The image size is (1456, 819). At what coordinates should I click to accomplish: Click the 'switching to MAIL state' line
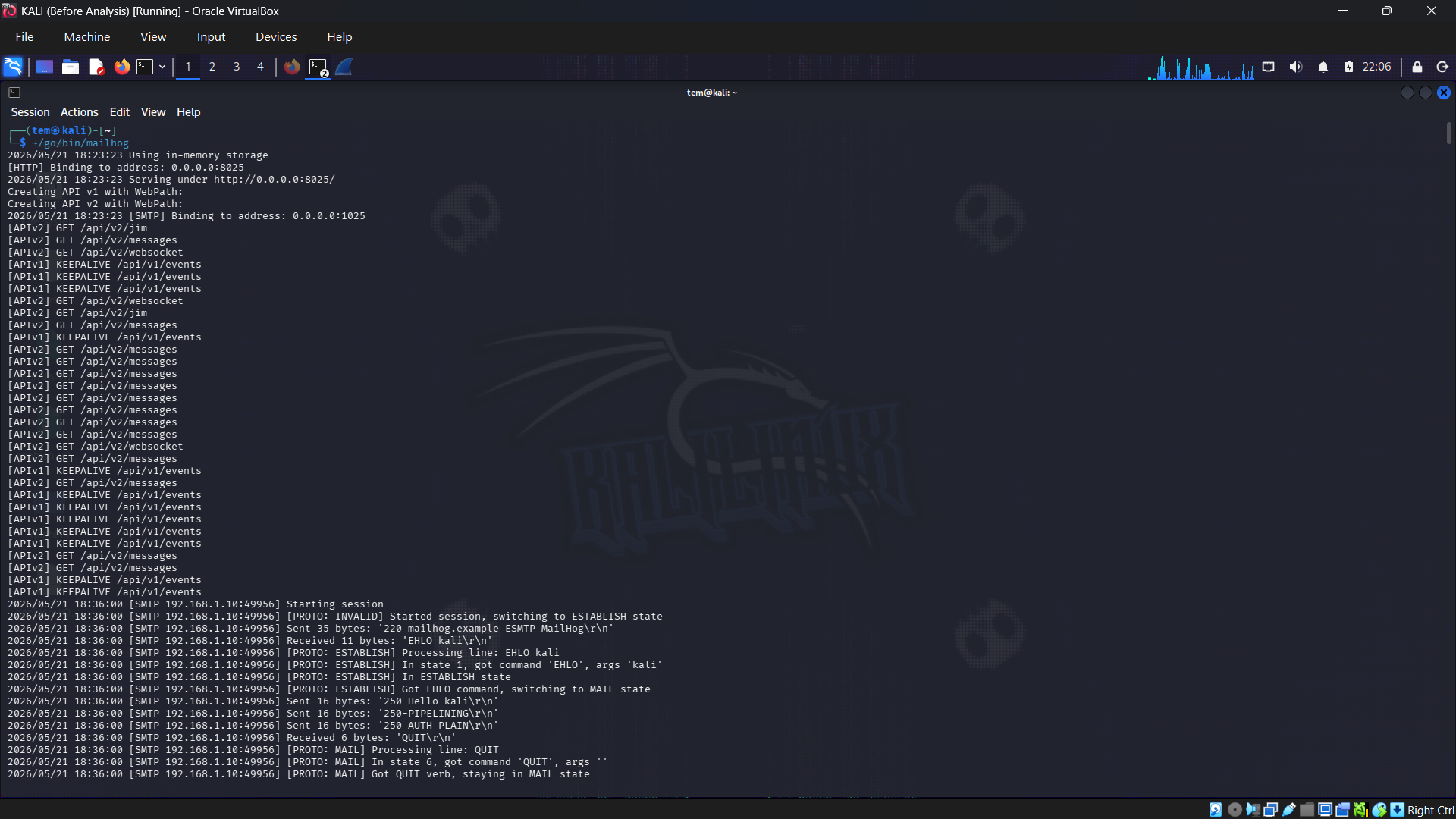coord(329,689)
